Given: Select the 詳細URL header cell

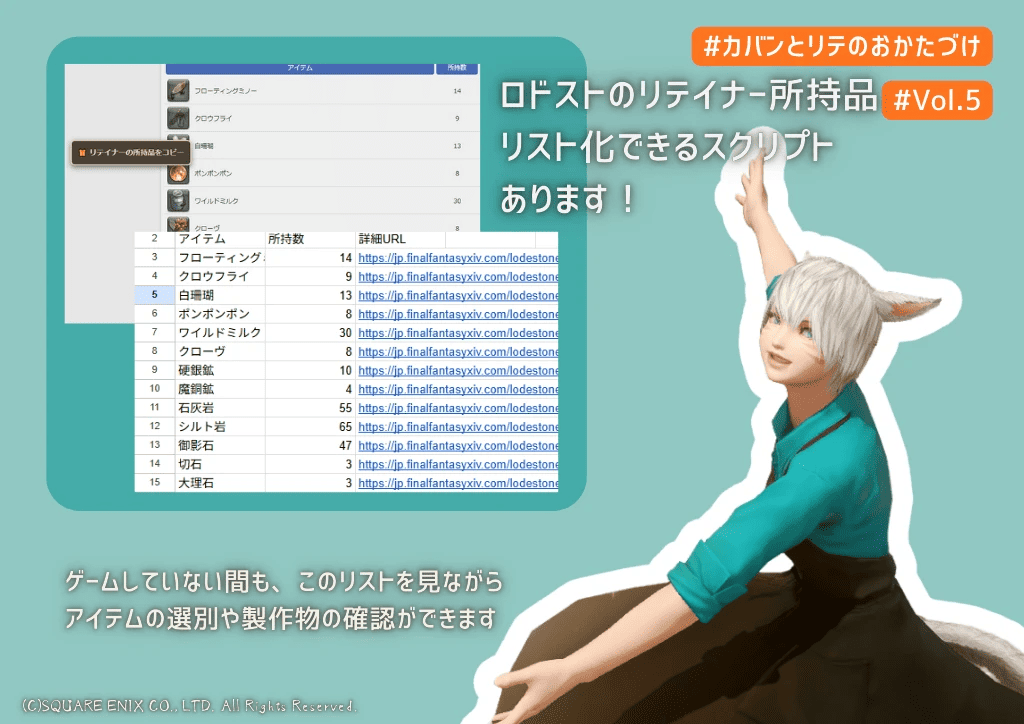Looking at the screenshot, I should 400,239.
